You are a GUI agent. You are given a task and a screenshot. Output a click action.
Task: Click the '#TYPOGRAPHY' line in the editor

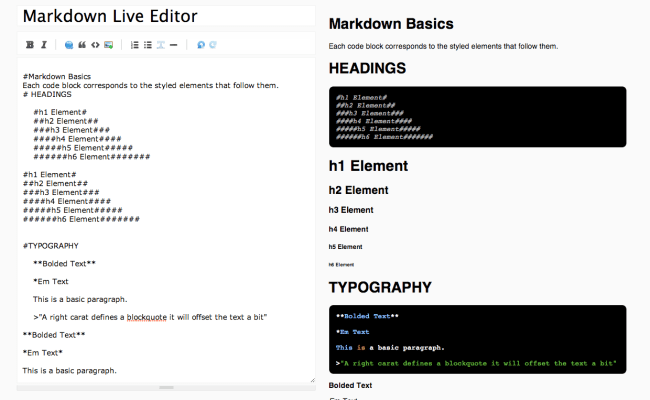[51, 246]
